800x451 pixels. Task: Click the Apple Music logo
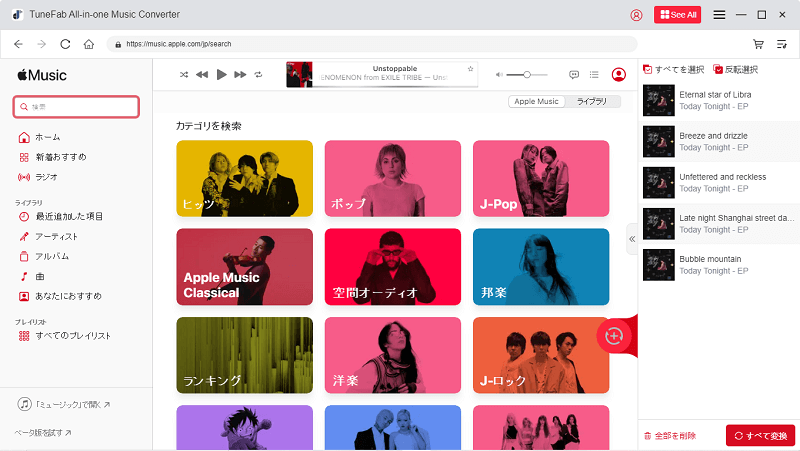[42, 76]
